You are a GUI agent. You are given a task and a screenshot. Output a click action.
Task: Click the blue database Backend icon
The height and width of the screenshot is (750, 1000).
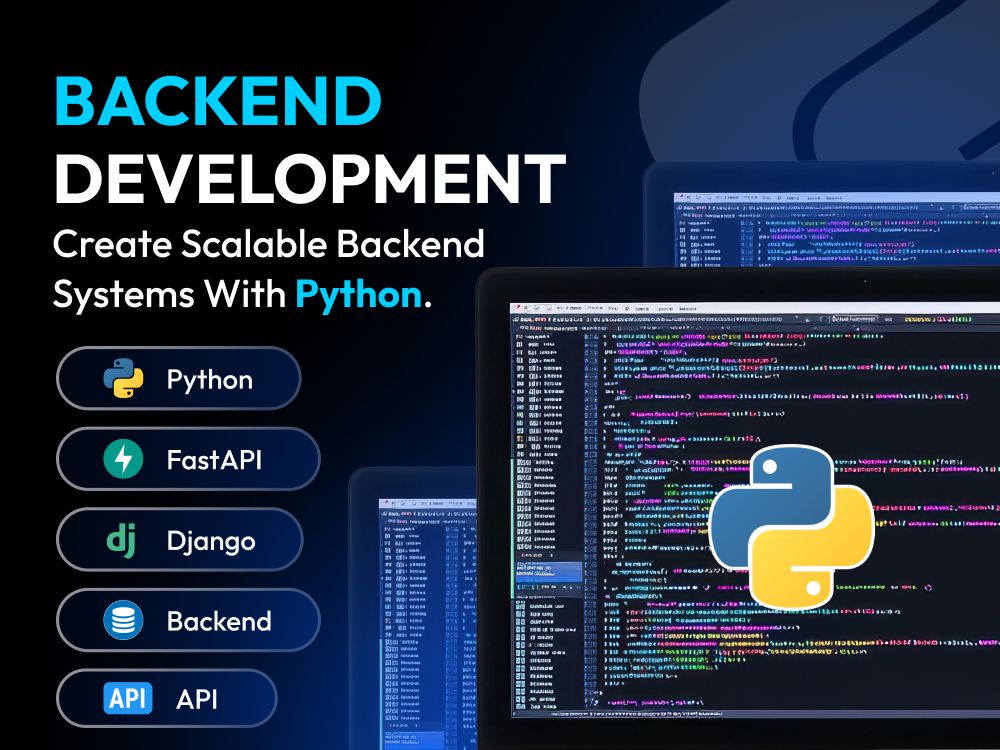pyautogui.click(x=123, y=620)
